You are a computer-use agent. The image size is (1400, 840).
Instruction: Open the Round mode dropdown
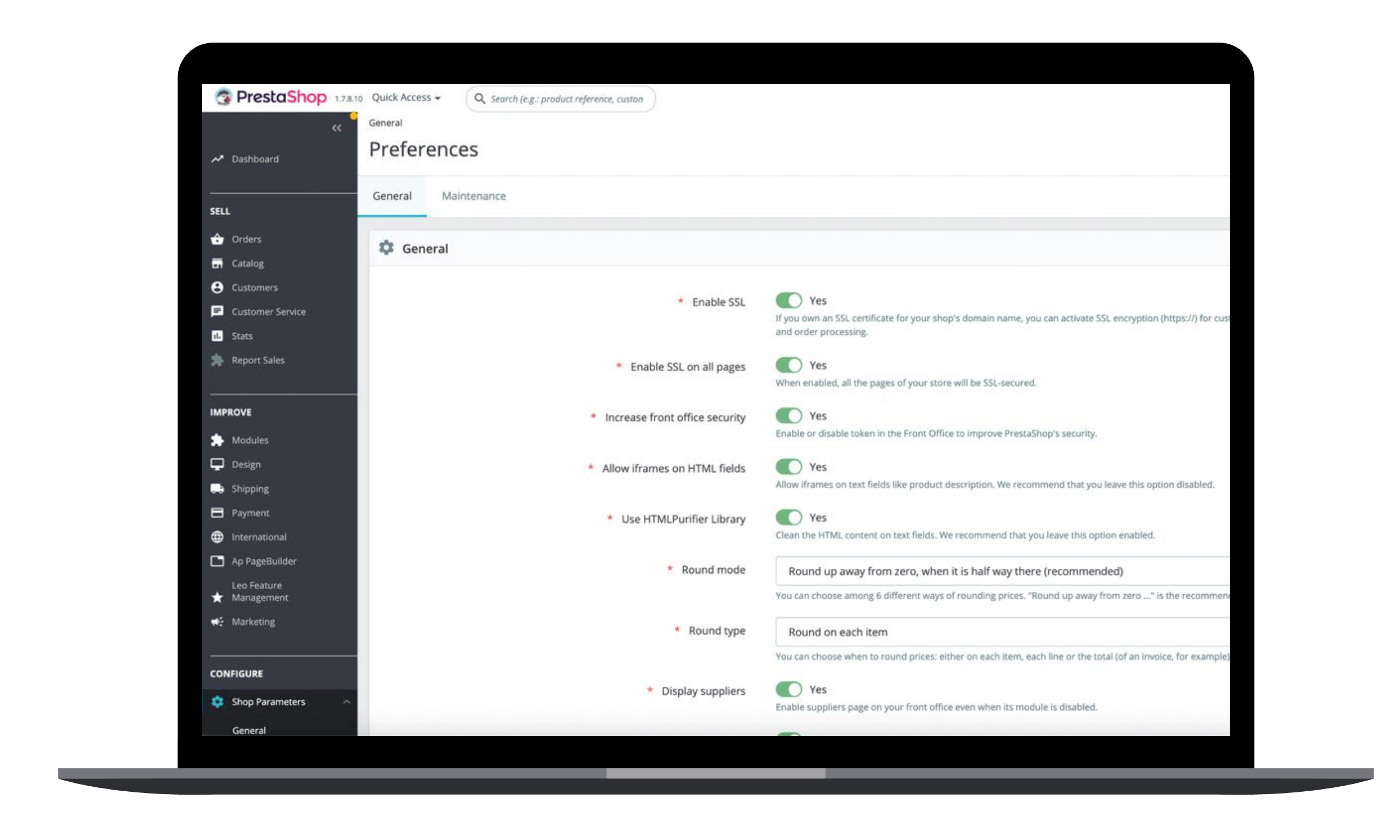[x=1002, y=571]
